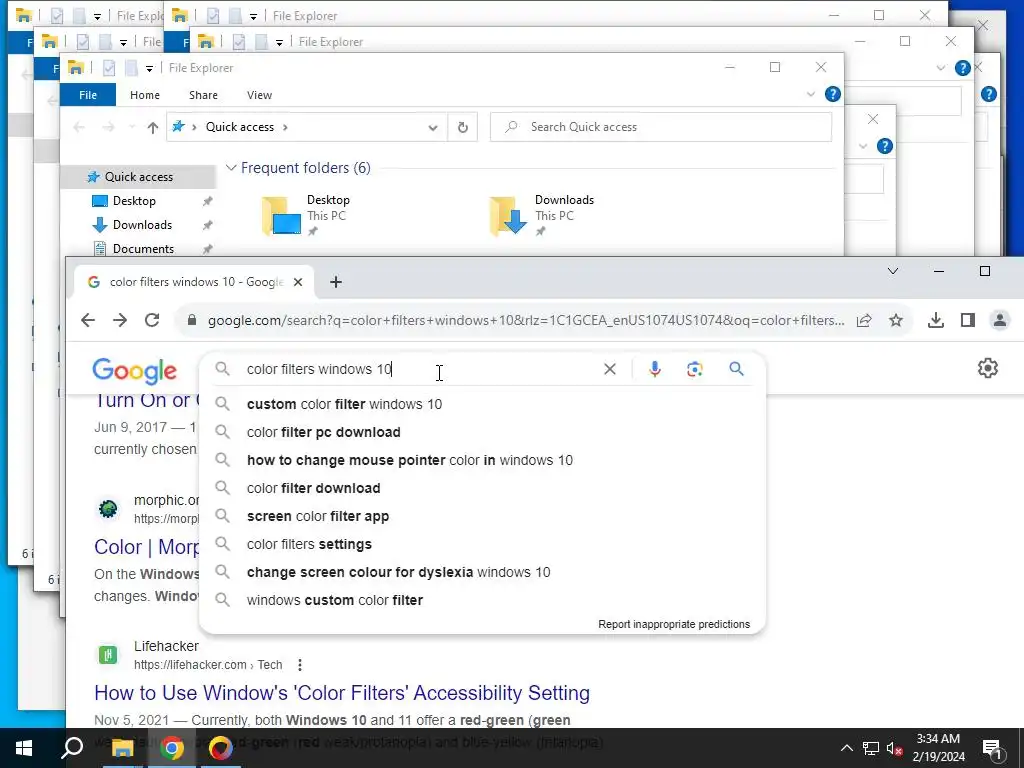Select Desktop in navigation pane
This screenshot has height=768, width=1024.
pos(134,201)
